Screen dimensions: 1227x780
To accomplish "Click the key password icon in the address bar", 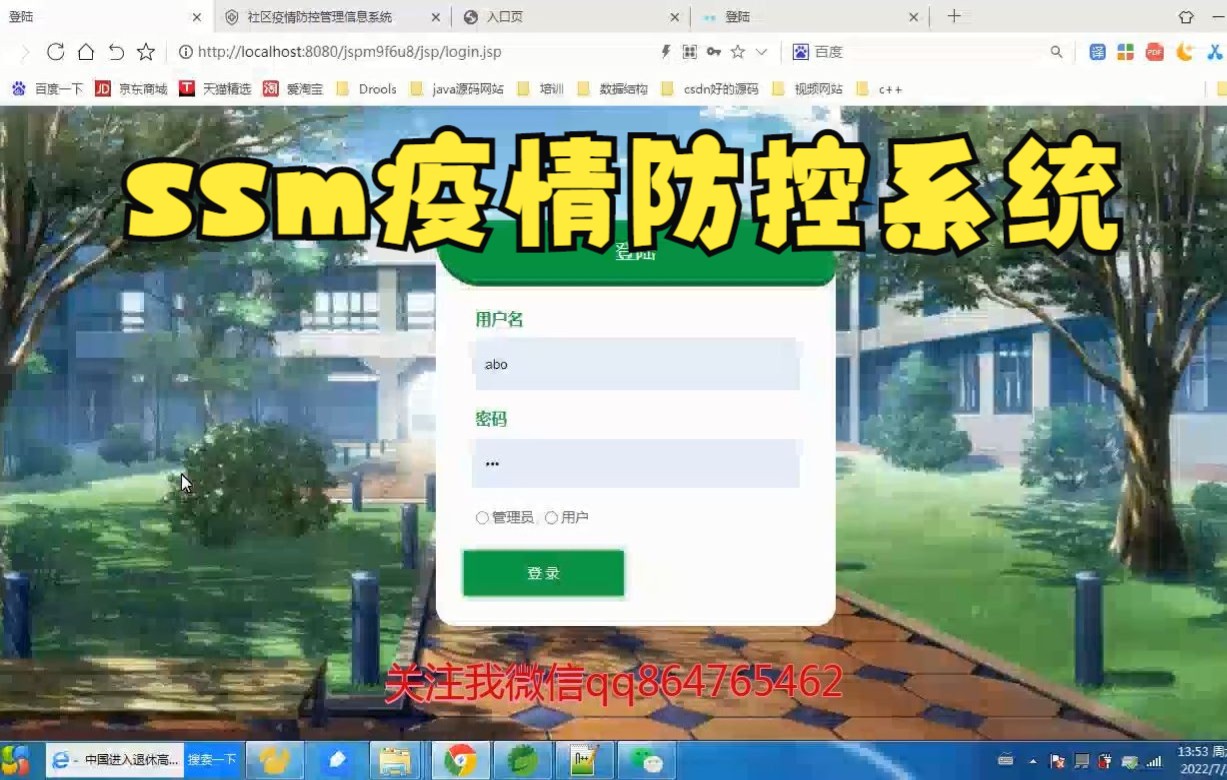I will 715,51.
